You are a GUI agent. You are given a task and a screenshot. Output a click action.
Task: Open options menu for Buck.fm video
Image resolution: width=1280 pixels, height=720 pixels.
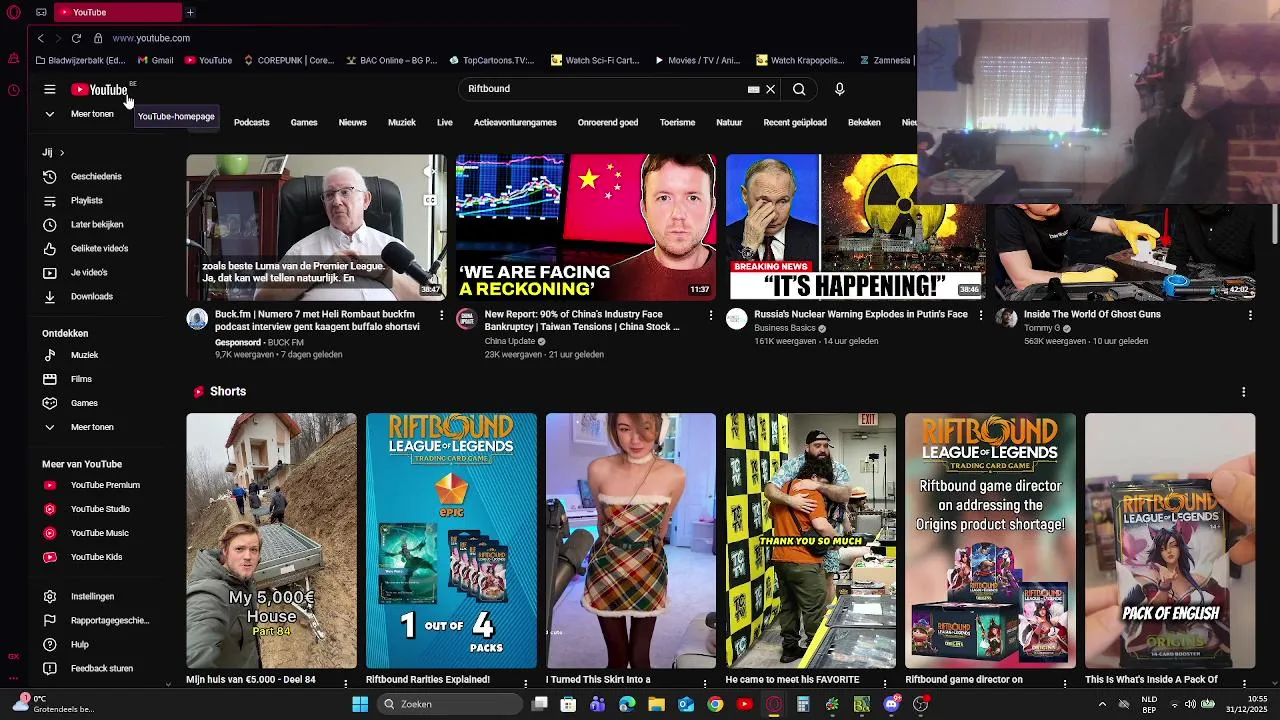pyautogui.click(x=441, y=315)
